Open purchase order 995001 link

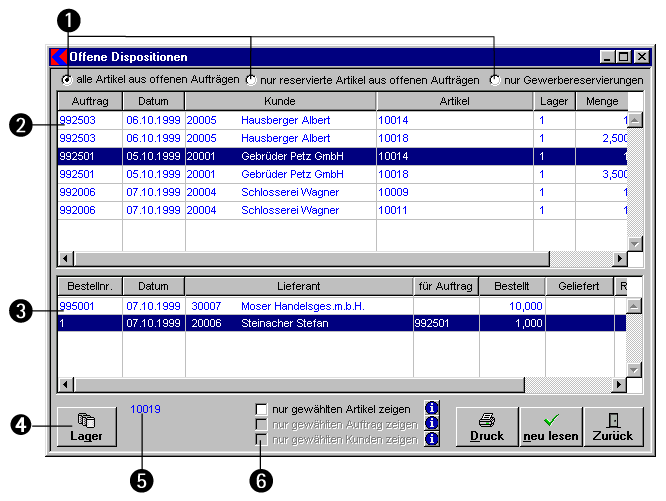click(x=76, y=306)
